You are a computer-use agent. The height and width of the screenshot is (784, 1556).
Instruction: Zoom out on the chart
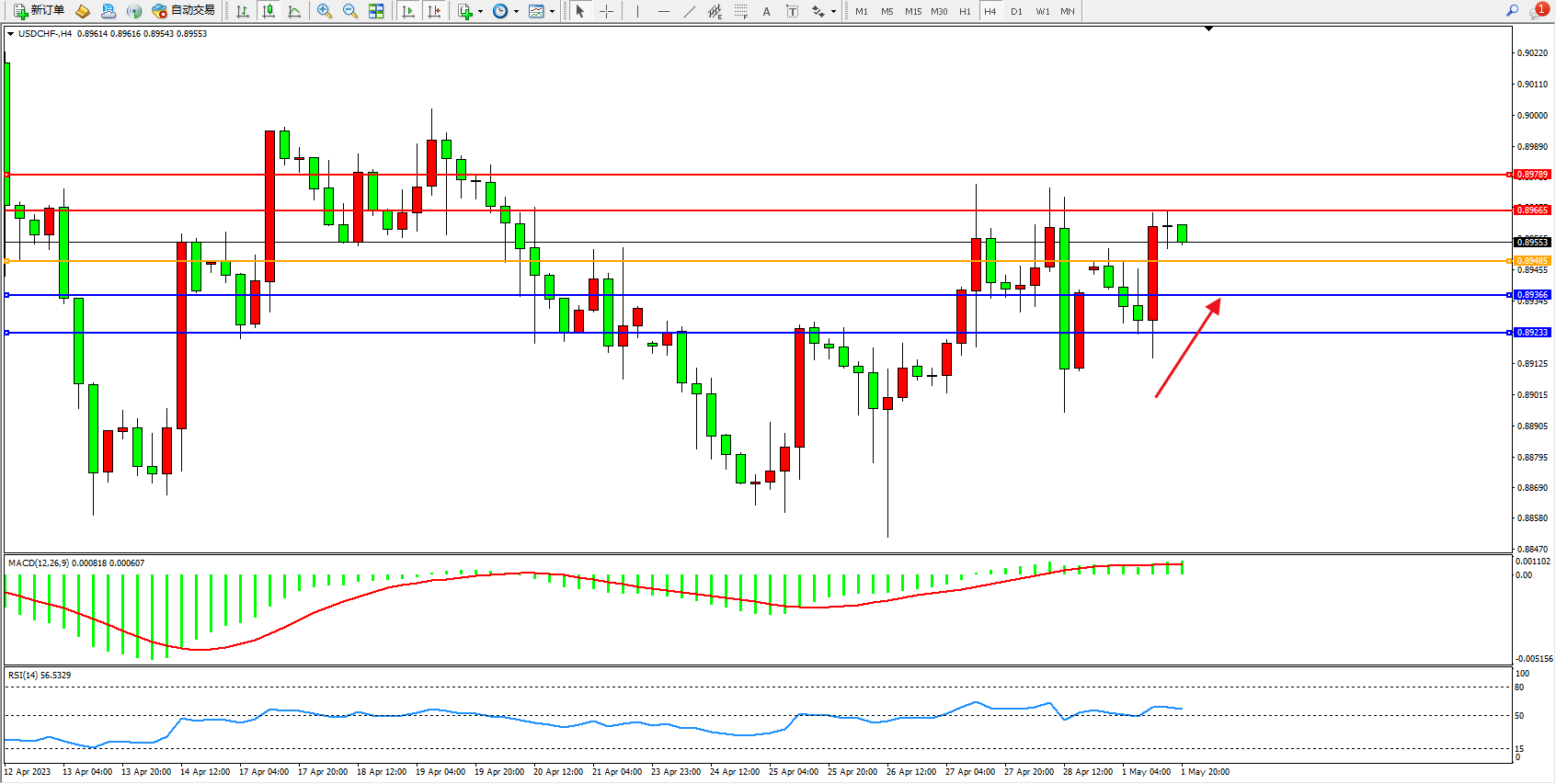coord(349,11)
